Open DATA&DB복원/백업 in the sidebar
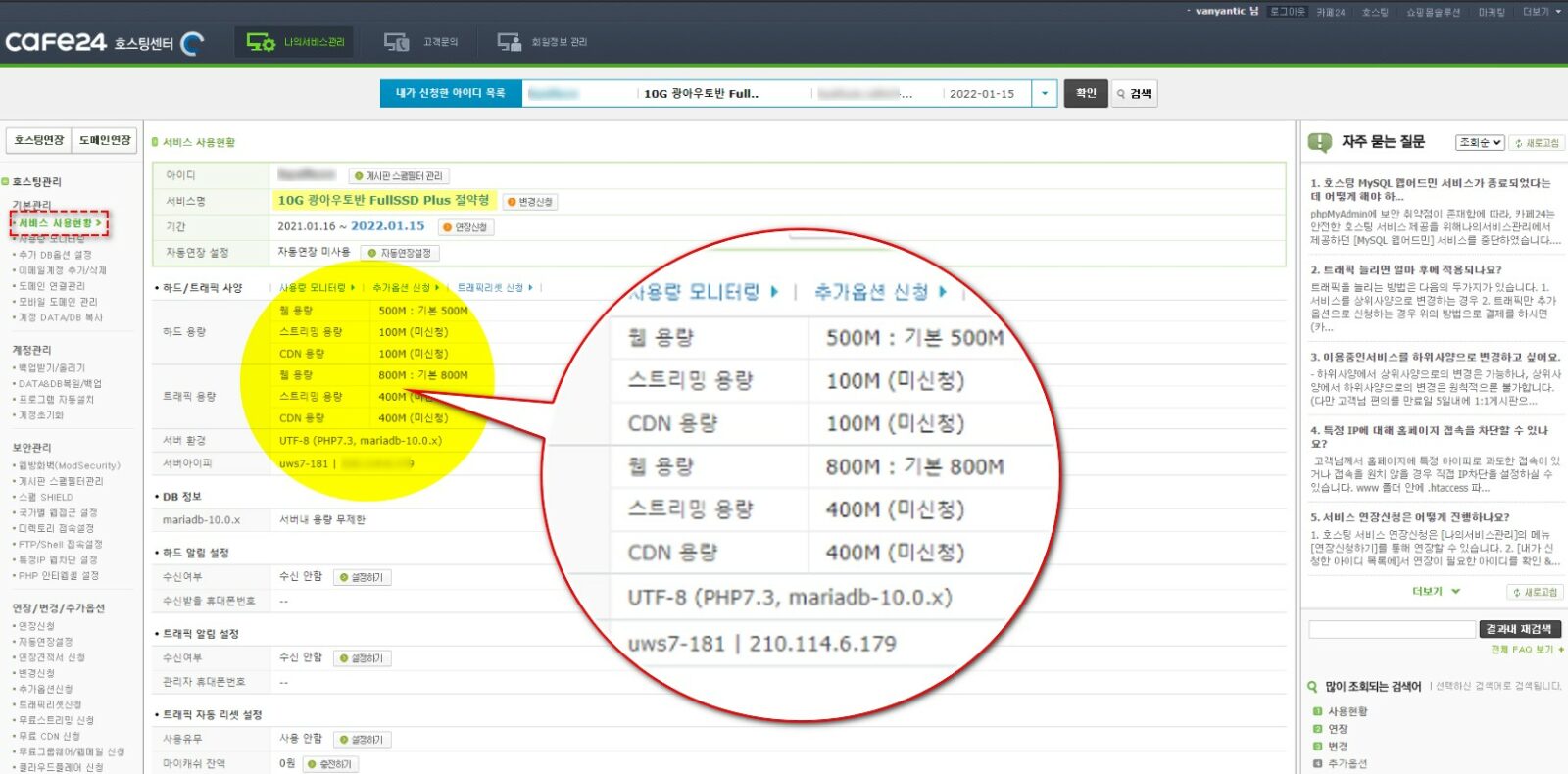The height and width of the screenshot is (774, 1568). (x=60, y=384)
